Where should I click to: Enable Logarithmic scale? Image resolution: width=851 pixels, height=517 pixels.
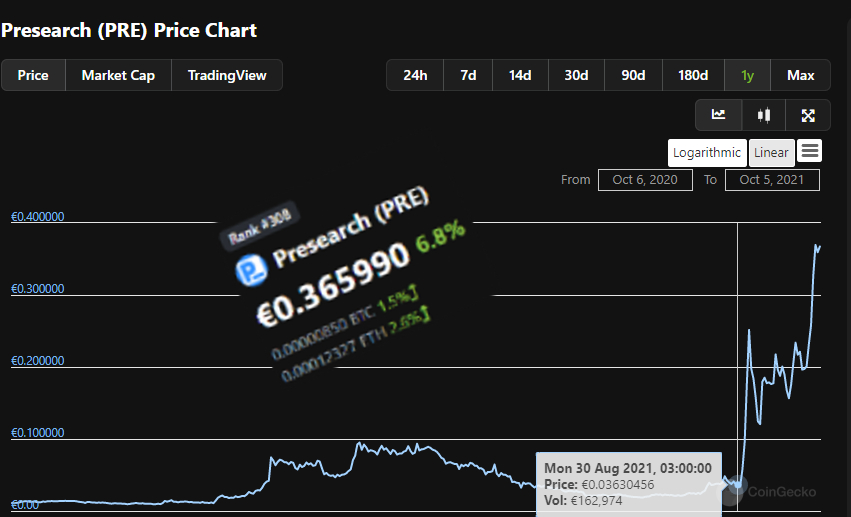707,153
